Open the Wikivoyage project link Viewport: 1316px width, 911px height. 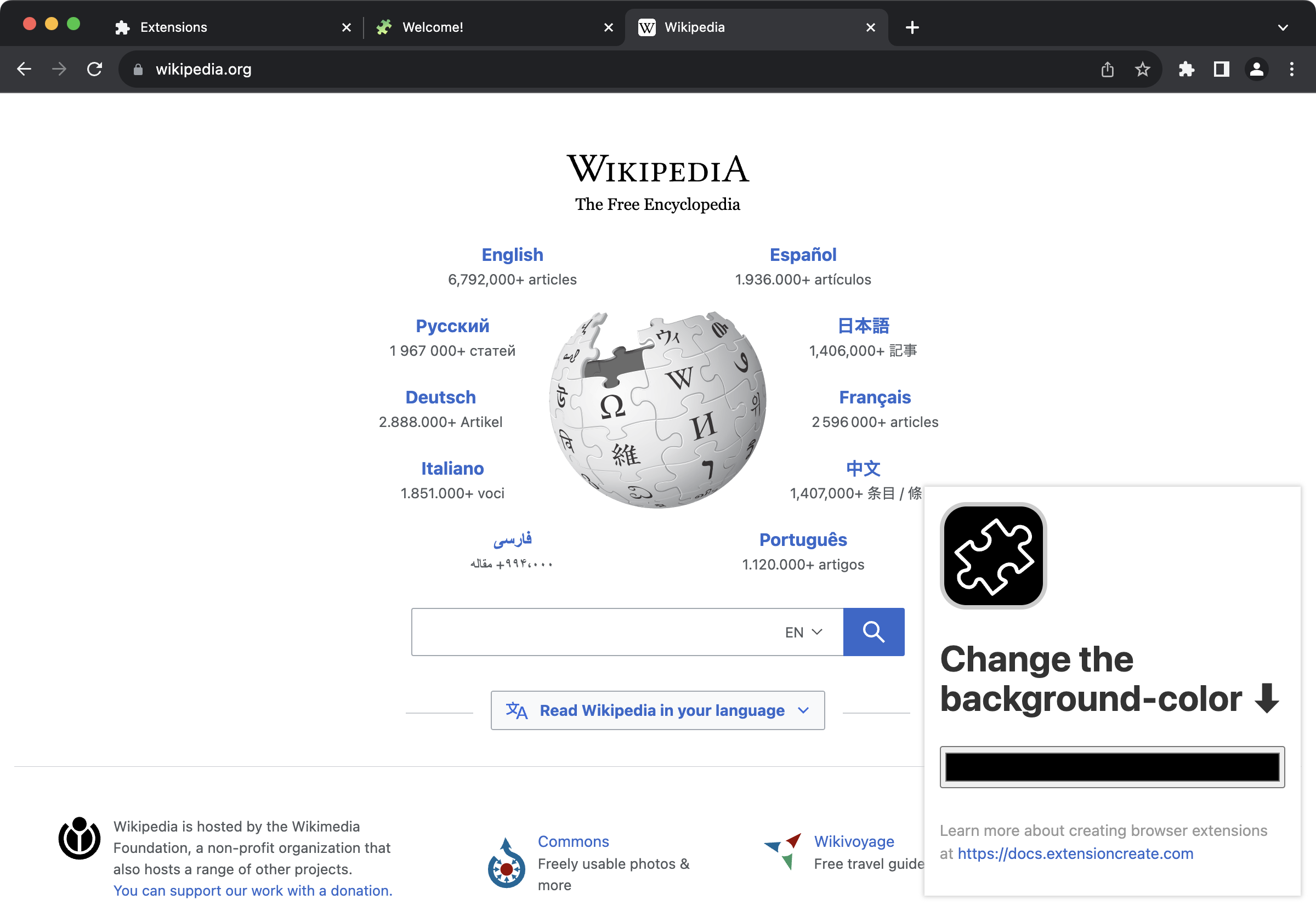click(x=854, y=841)
